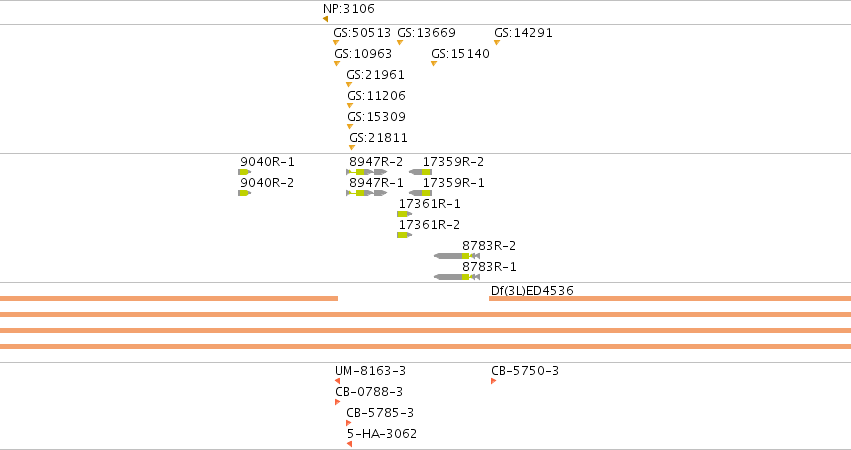Screen dimensions: 851x450
Task: Pick the GS:15309 insertion triangle
Action: [350, 126]
